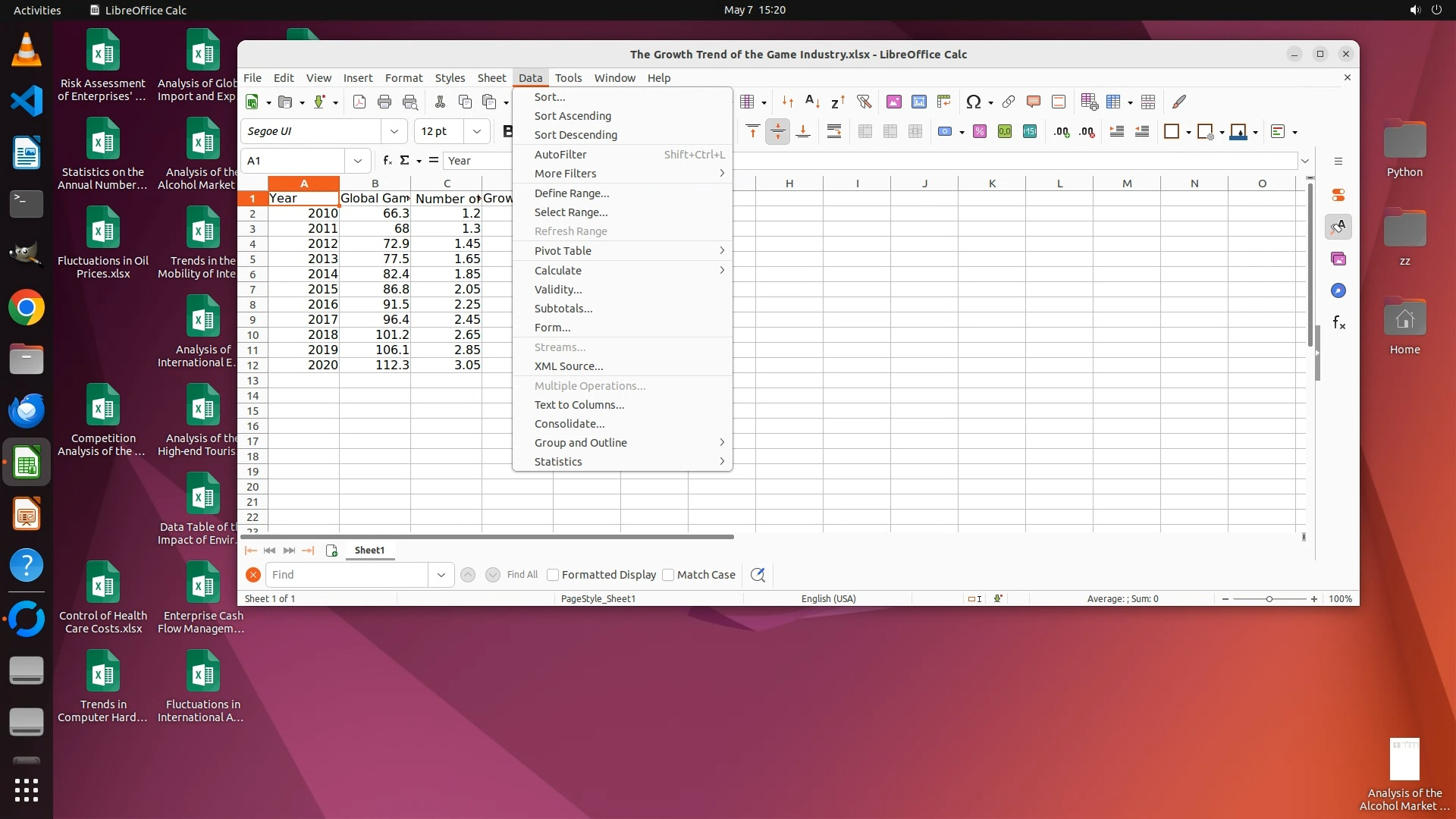1456x819 pixels.
Task: Click the zoom slider handle in status bar
Action: (x=1269, y=598)
